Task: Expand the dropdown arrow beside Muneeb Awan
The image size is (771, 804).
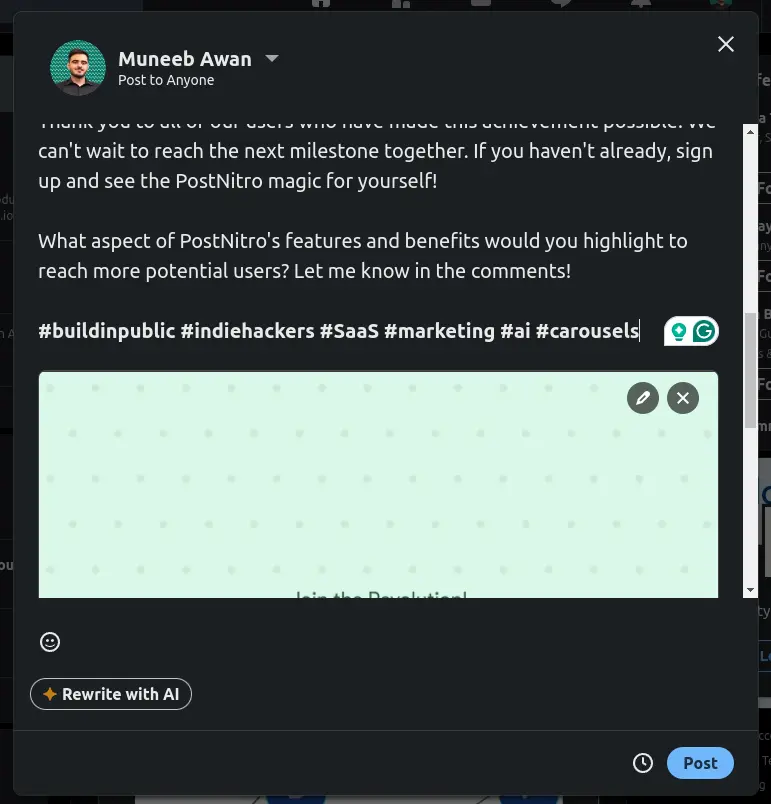Action: point(271,59)
